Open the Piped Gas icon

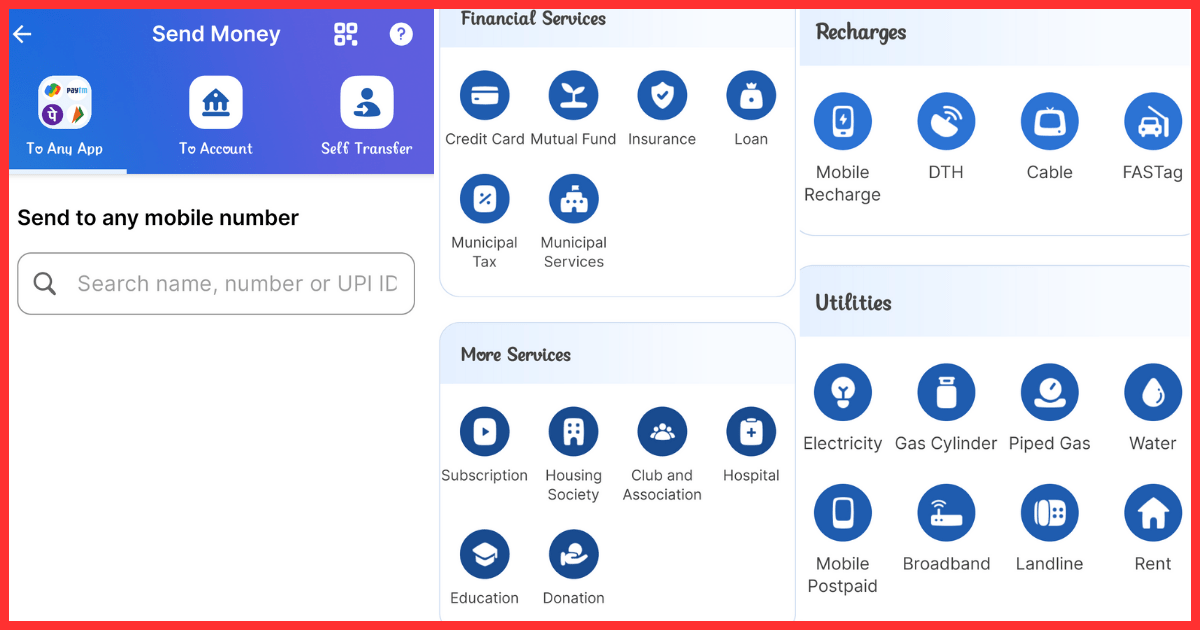(x=1050, y=392)
